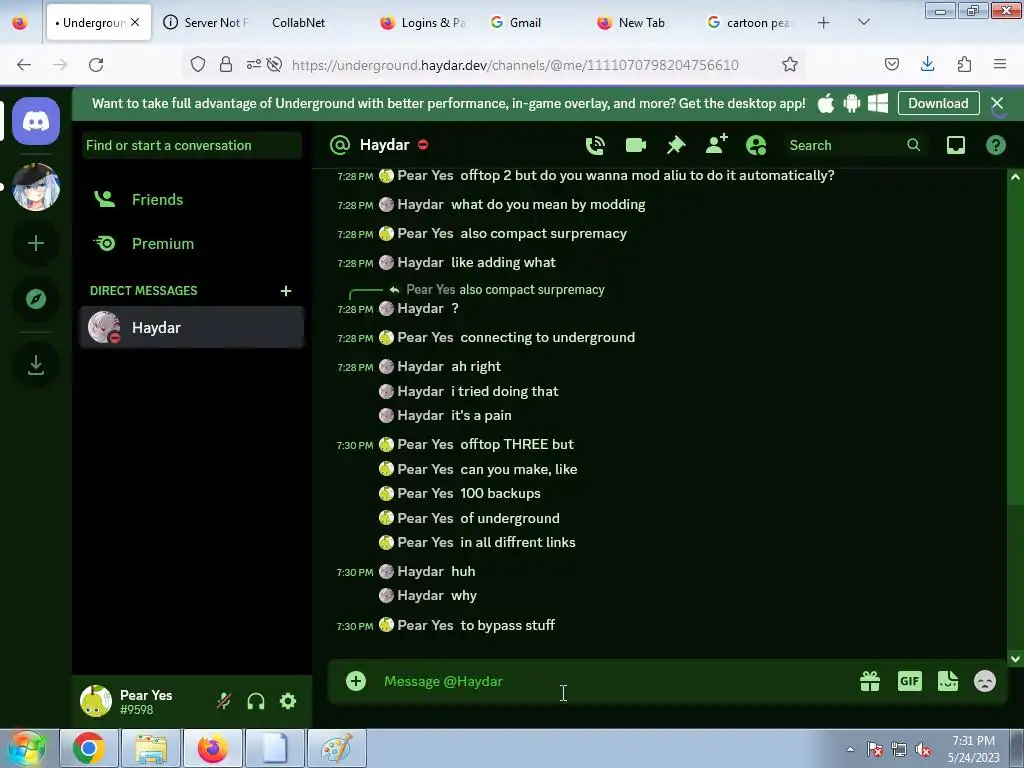
Task: Start a voice call with Haydar
Action: 595,145
